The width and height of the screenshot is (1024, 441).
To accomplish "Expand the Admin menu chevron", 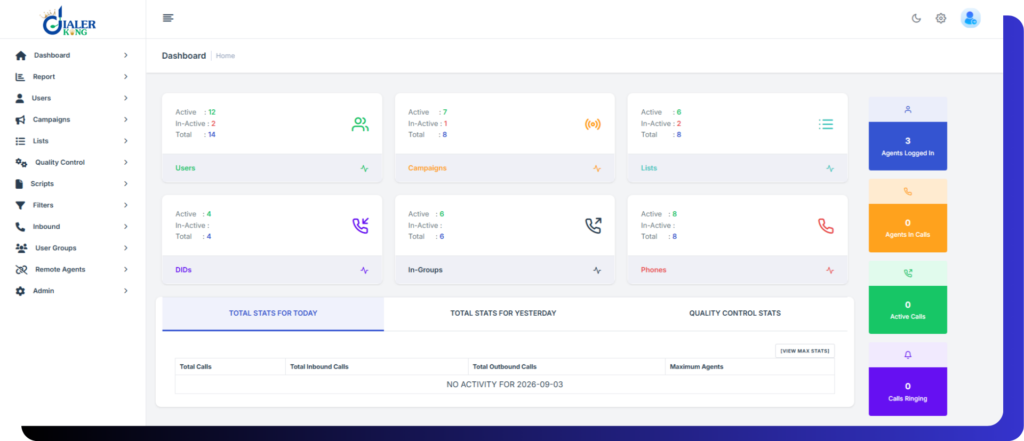I will point(125,291).
